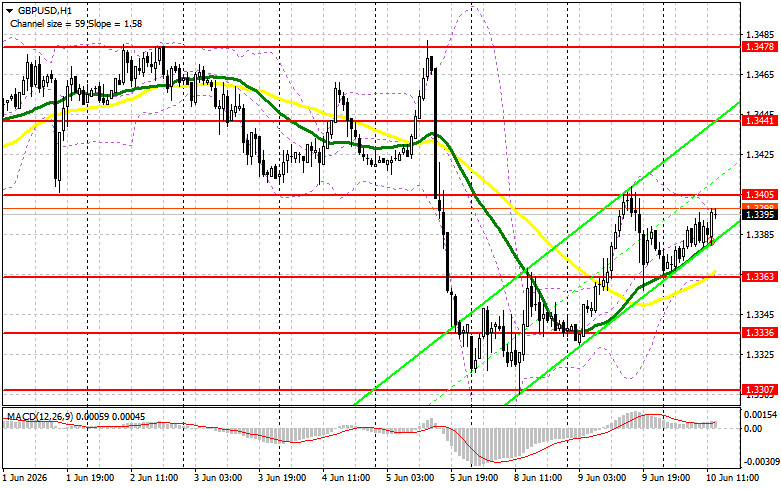
Task: Click the 1.3336 red price level label
Action: (760, 332)
